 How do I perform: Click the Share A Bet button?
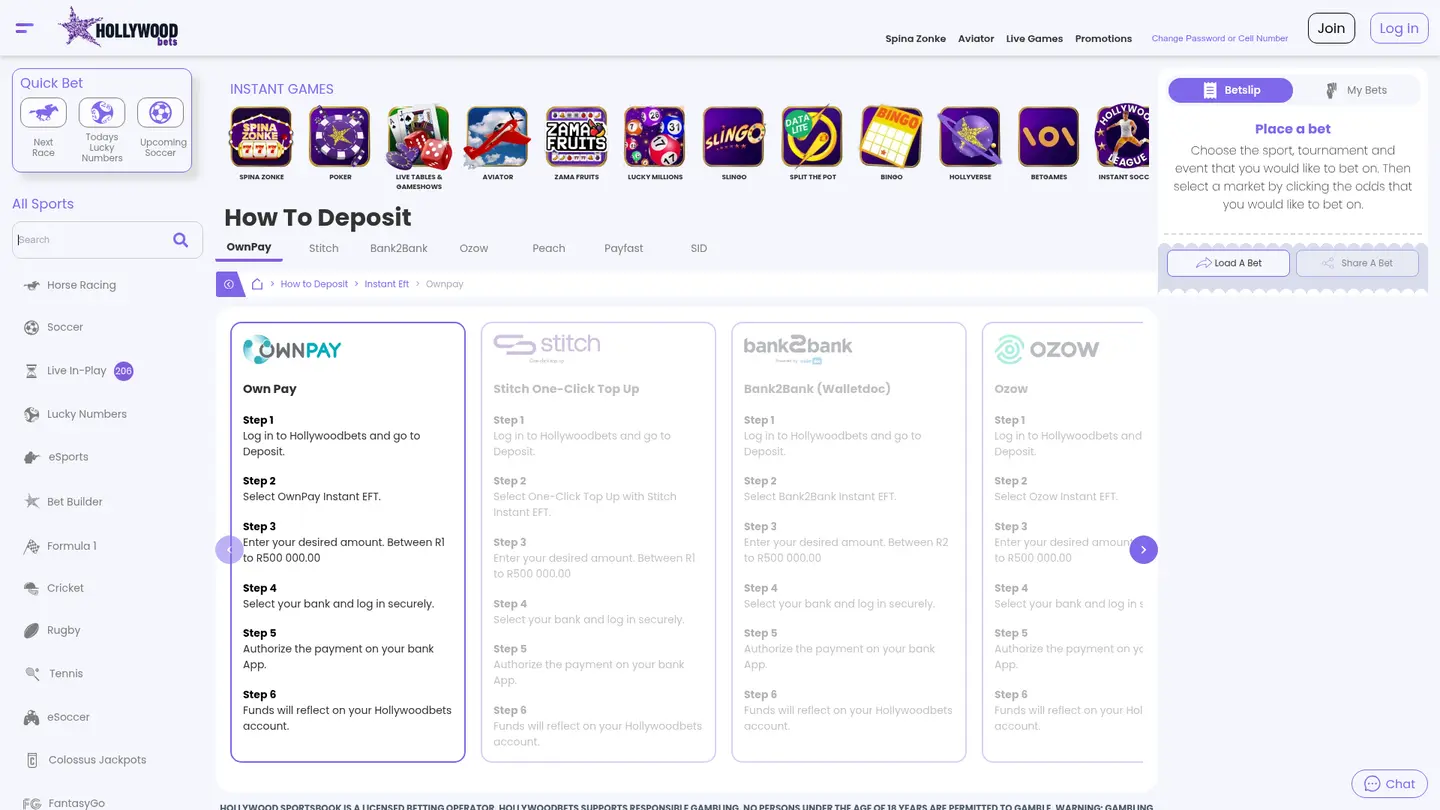pyautogui.click(x=1357, y=263)
